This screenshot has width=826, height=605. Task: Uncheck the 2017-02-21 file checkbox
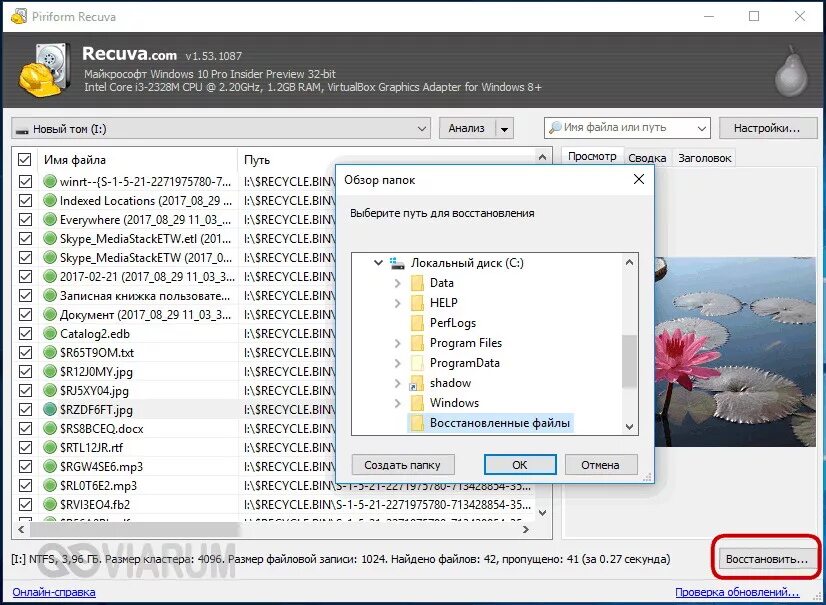(25, 277)
